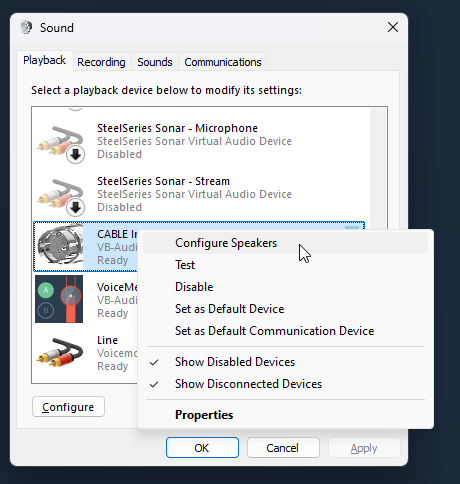Click the 'Line' device name
The image size is (460, 484).
(107, 340)
